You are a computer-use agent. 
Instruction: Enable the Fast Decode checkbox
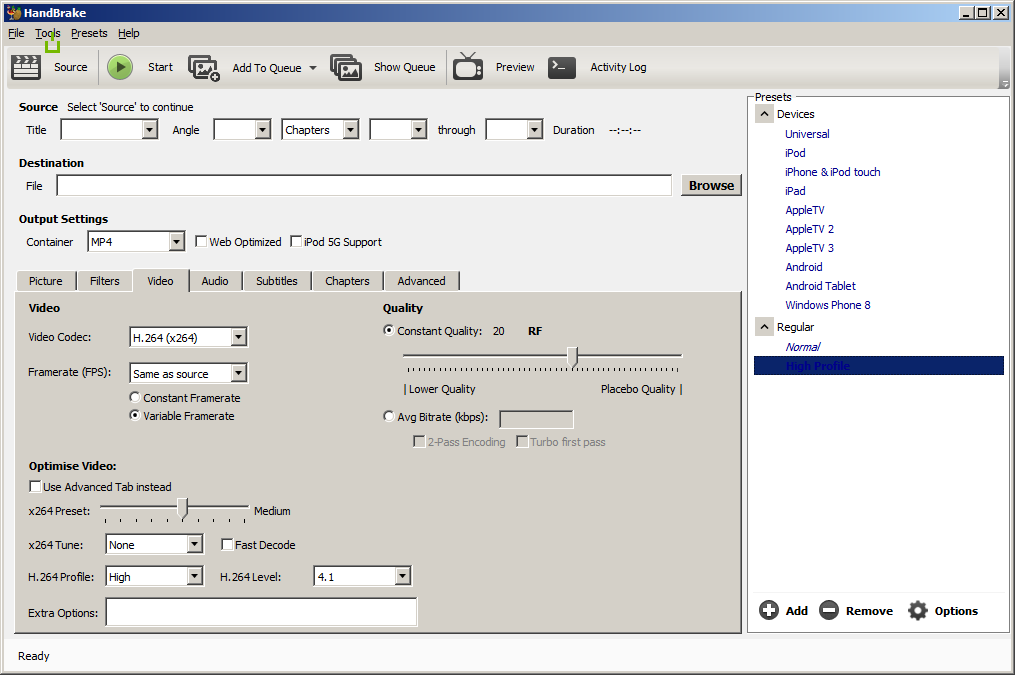[x=227, y=545]
